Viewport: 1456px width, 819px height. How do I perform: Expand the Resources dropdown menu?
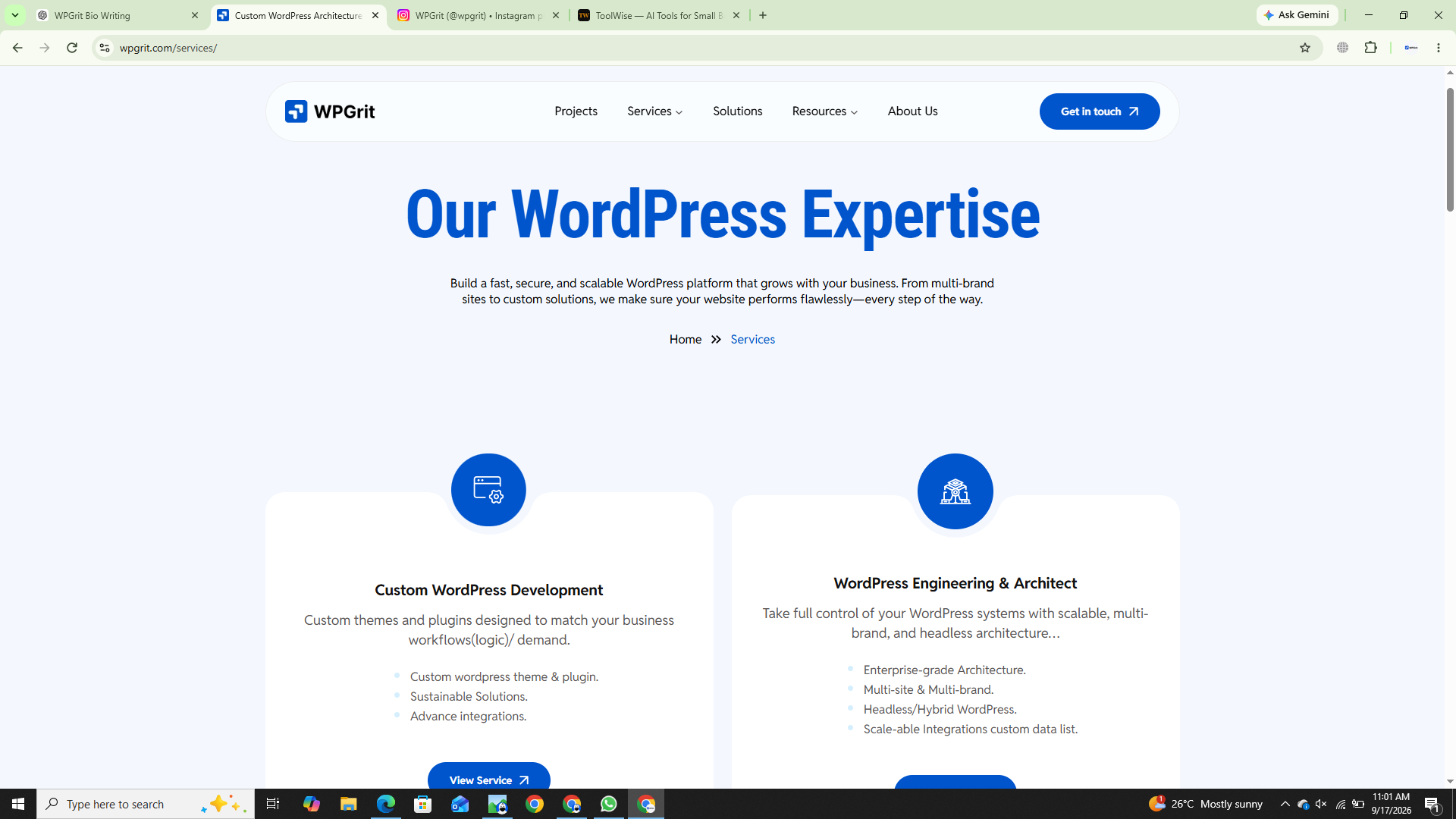click(825, 111)
